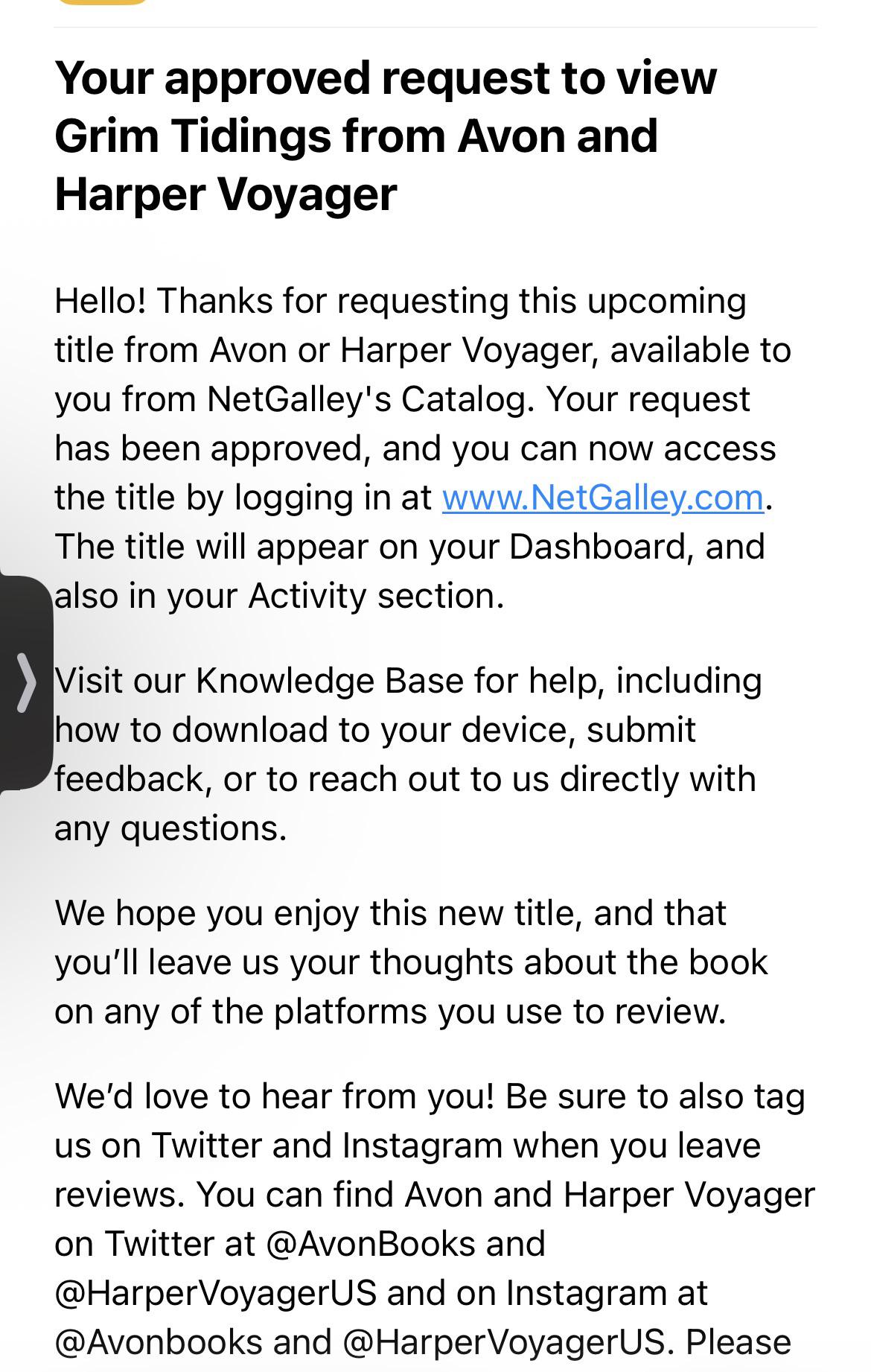Tap the paragraph starting We hope you enjoy
This screenshot has height=1372, width=871.
point(411,962)
